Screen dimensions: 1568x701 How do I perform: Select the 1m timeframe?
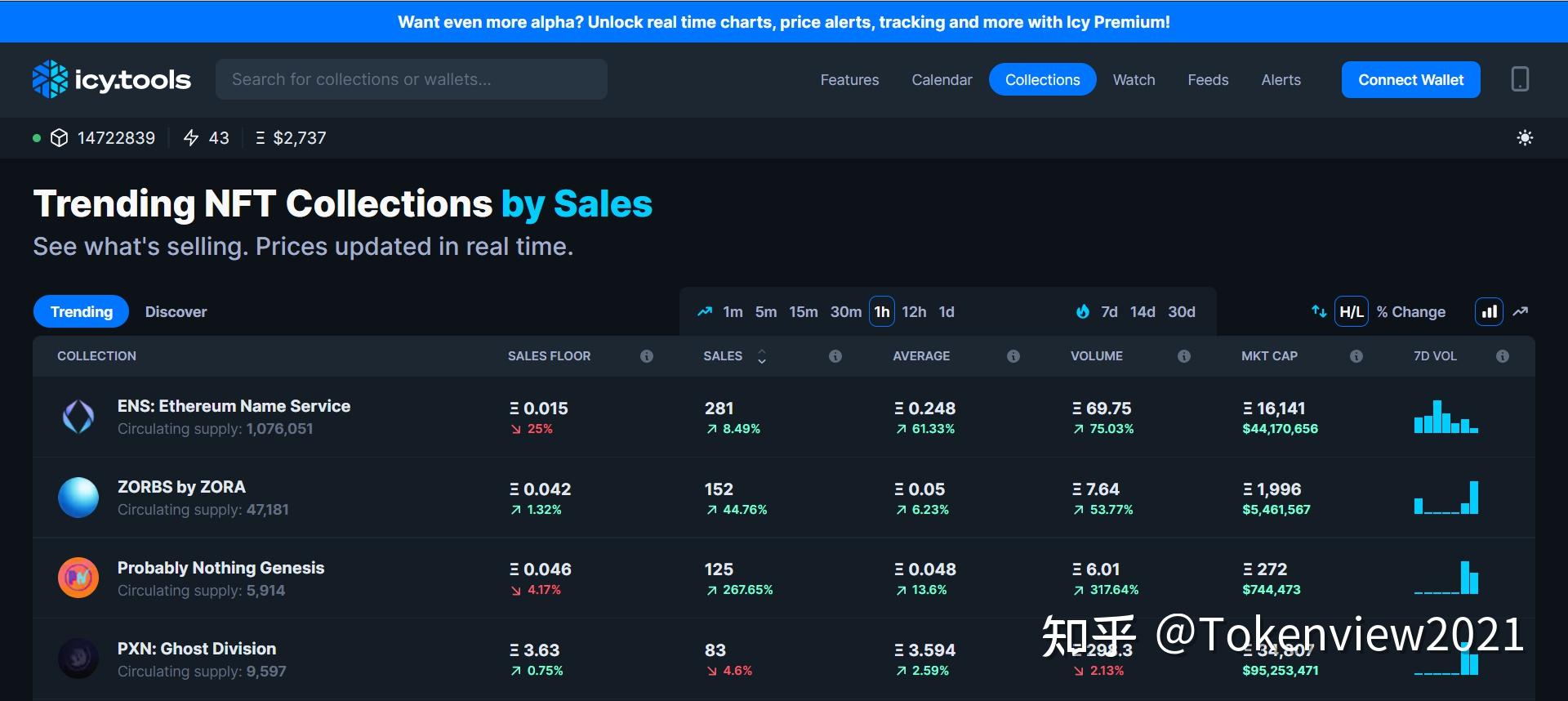click(x=733, y=312)
